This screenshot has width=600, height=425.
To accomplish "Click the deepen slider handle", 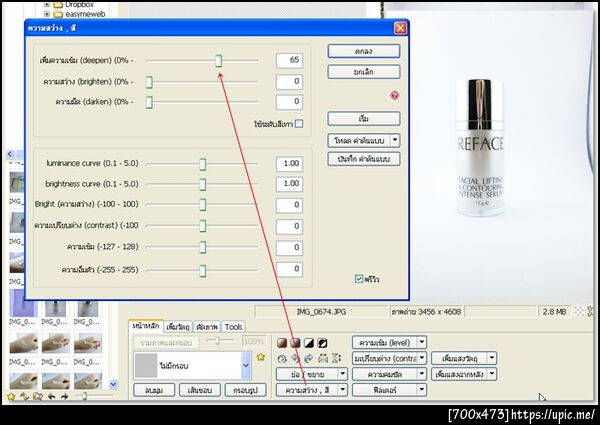I will coord(218,60).
